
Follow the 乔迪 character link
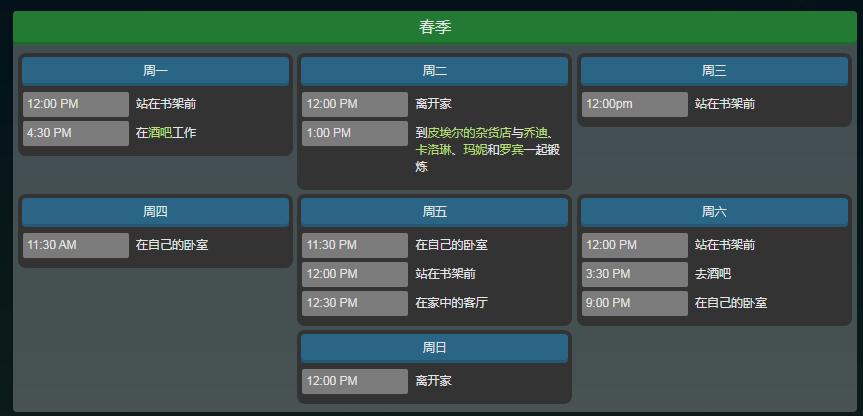536,133
